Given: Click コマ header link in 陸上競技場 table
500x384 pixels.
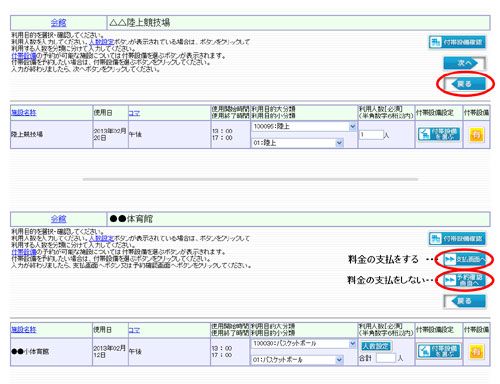Looking at the screenshot, I should pos(134,113).
